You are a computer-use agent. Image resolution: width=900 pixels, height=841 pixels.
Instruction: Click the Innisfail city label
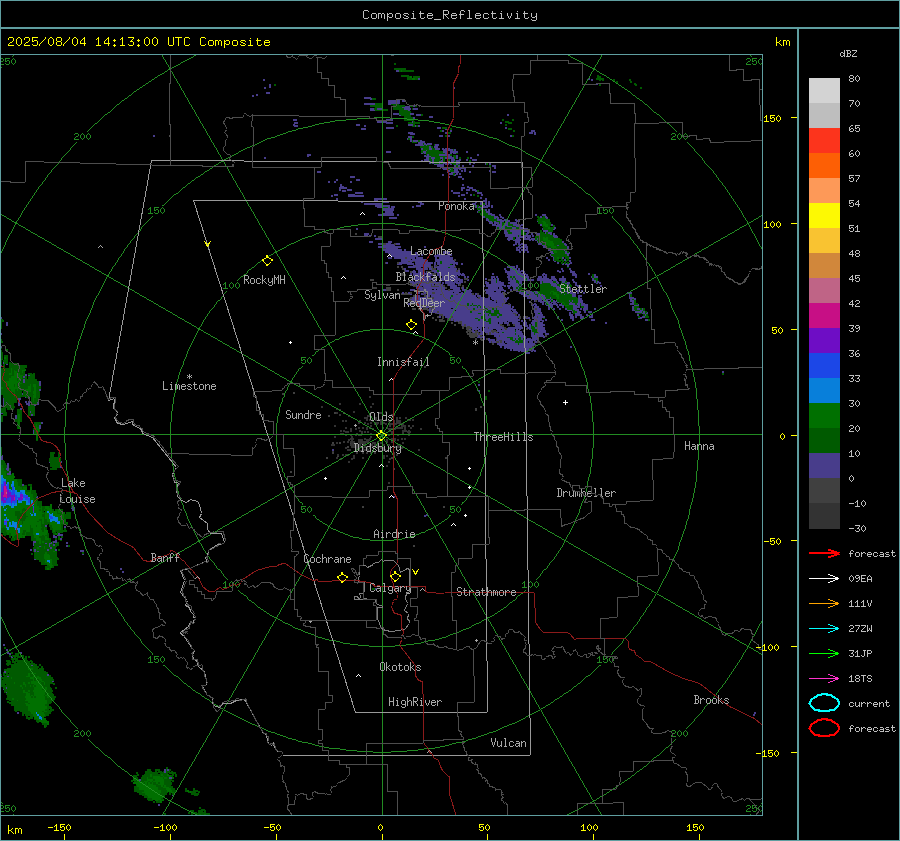[x=403, y=362]
